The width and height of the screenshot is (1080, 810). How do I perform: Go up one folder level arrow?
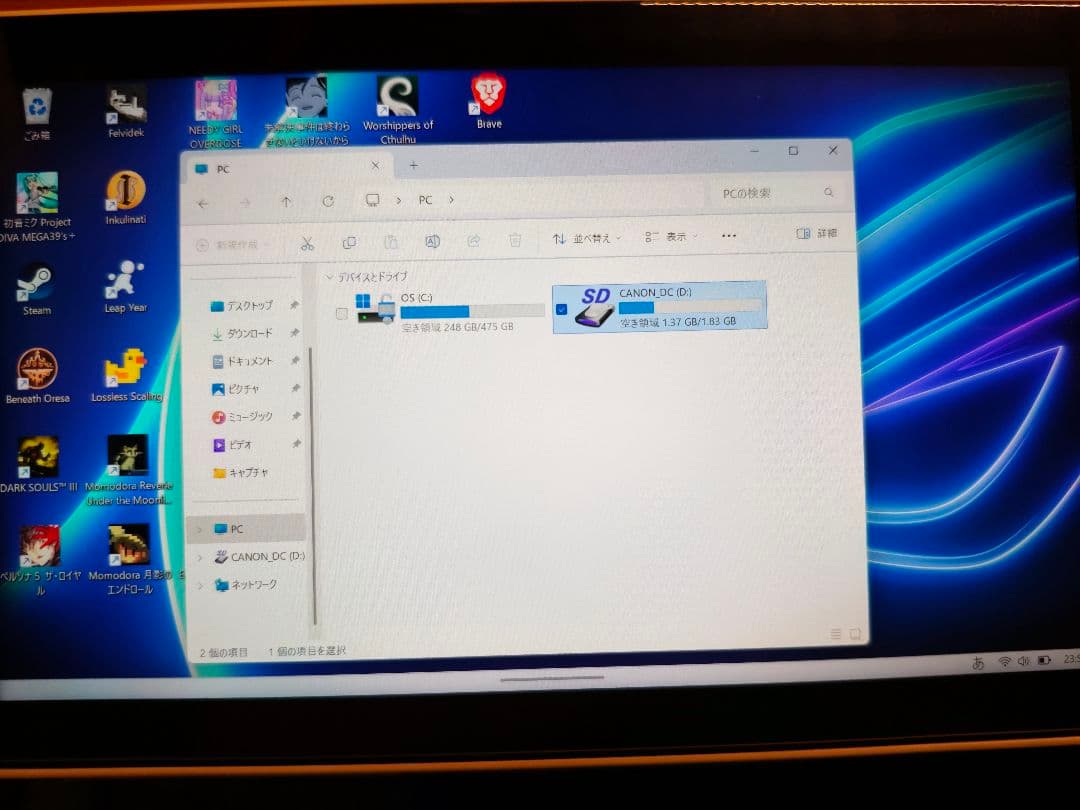point(286,202)
